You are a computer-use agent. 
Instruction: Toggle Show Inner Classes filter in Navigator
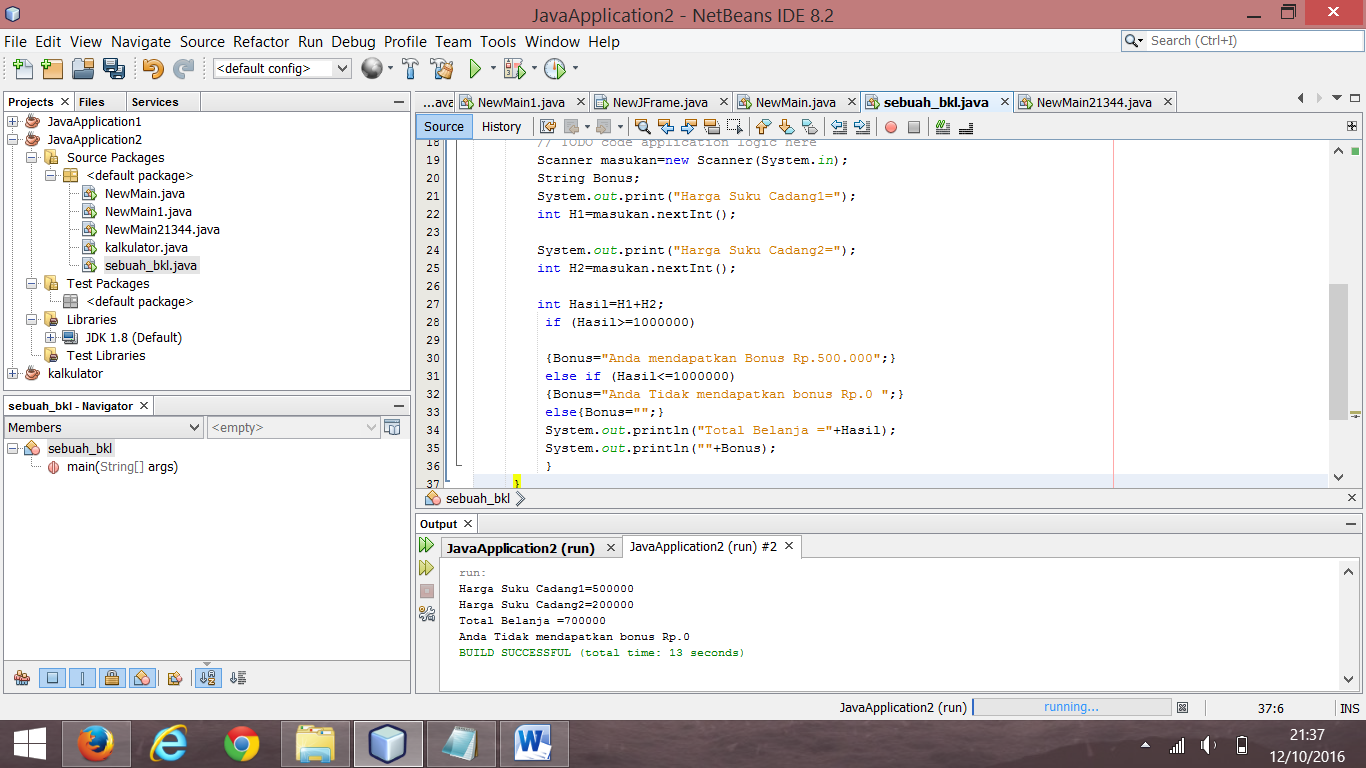tap(142, 678)
